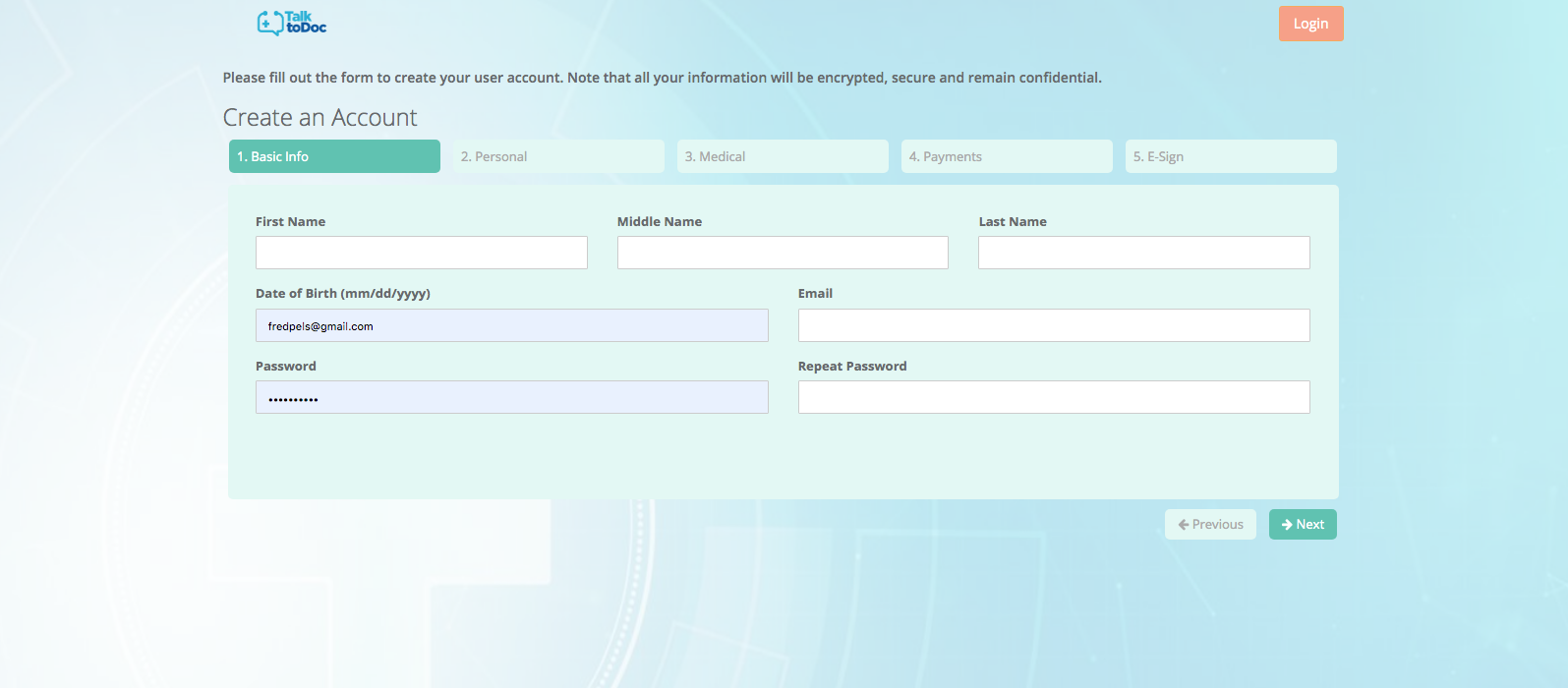Viewport: 1568px width, 688px height.
Task: Click the Next button
Action: (x=1303, y=525)
